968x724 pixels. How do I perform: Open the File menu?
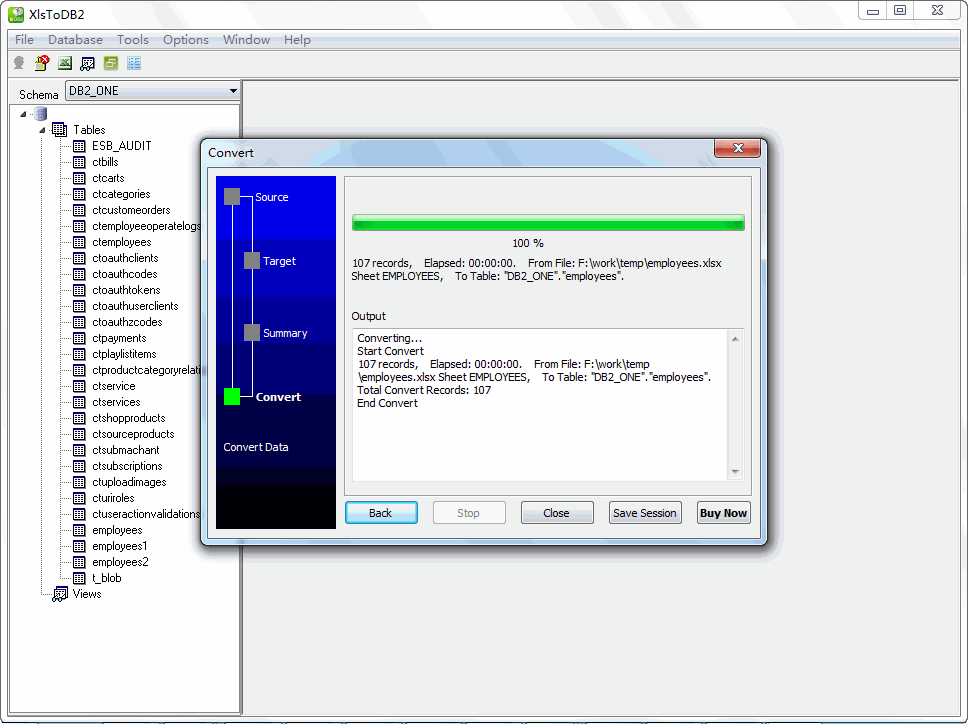tap(25, 40)
